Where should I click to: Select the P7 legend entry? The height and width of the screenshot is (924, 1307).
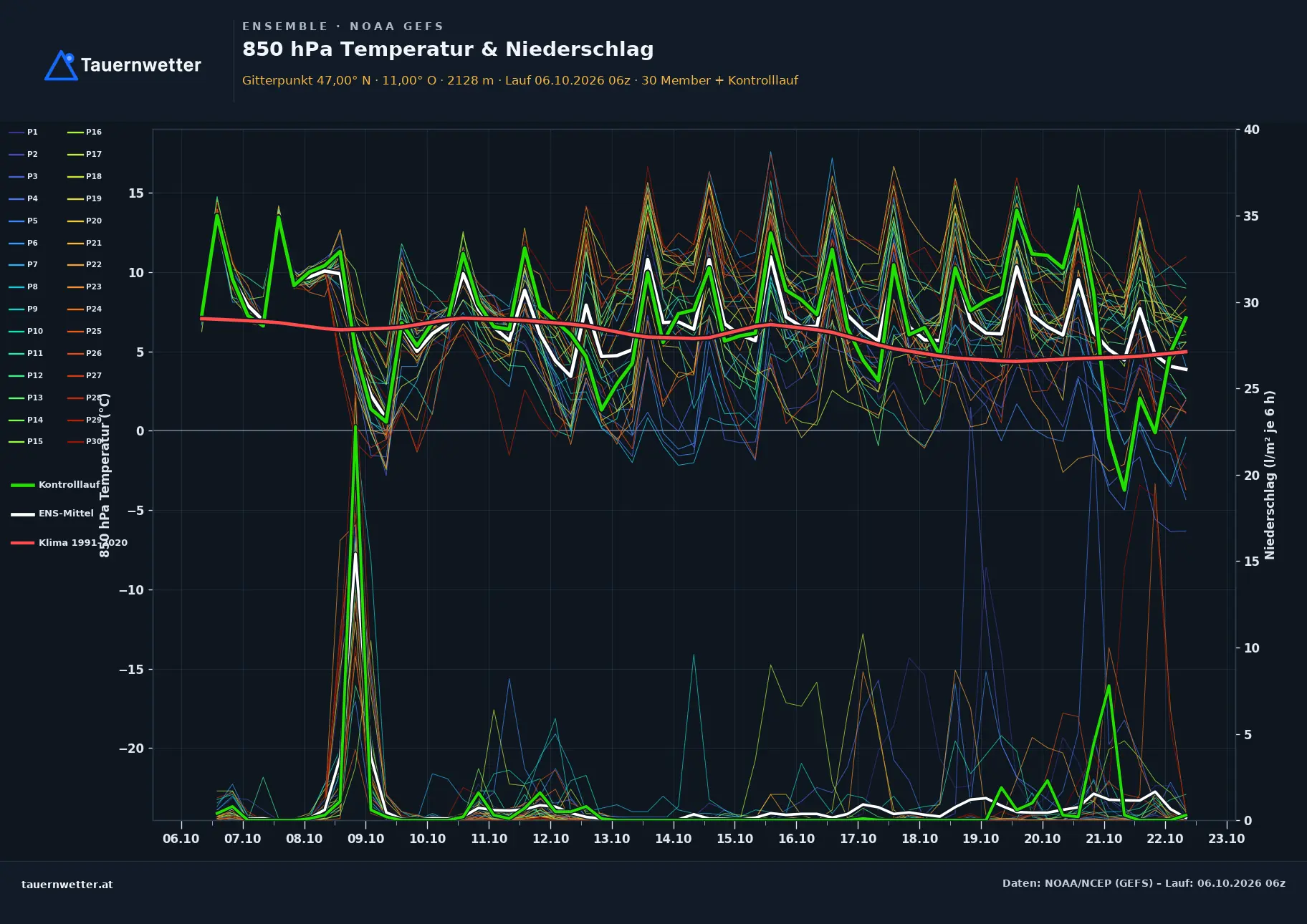click(24, 265)
